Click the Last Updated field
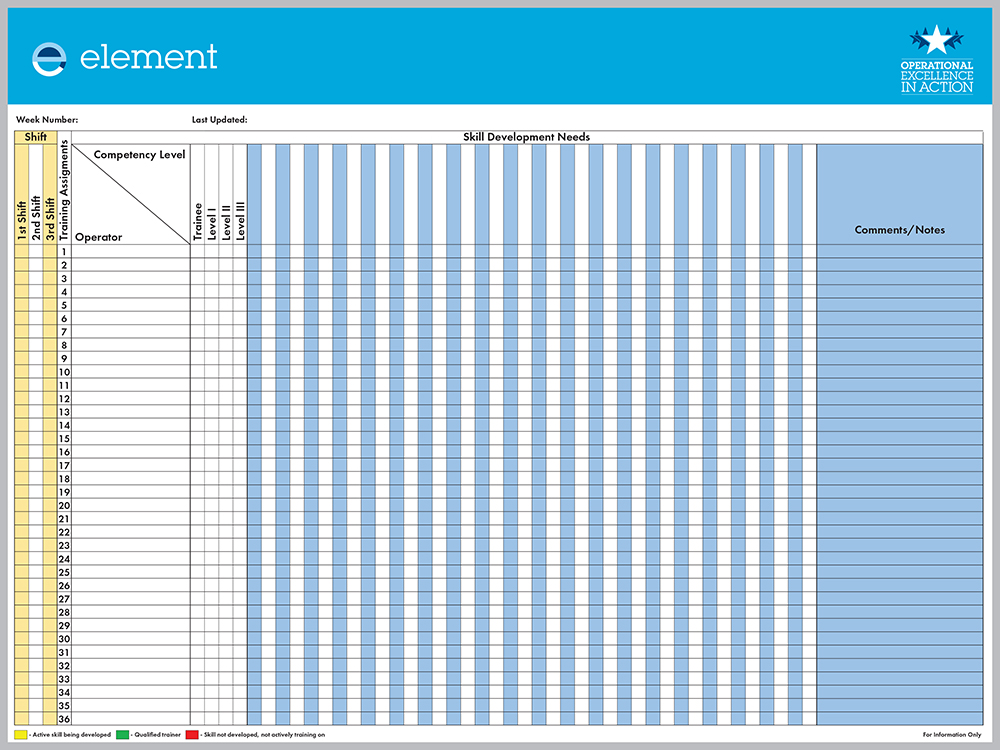 [300, 120]
